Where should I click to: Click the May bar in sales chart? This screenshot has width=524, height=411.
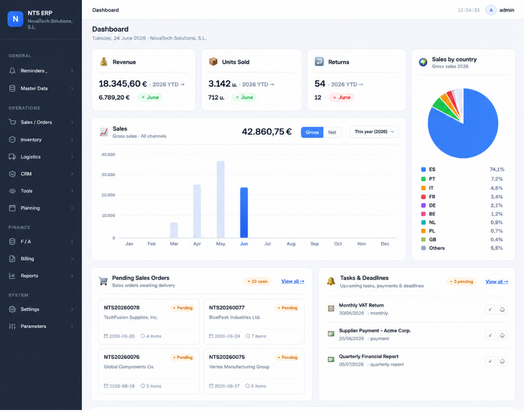(221, 199)
